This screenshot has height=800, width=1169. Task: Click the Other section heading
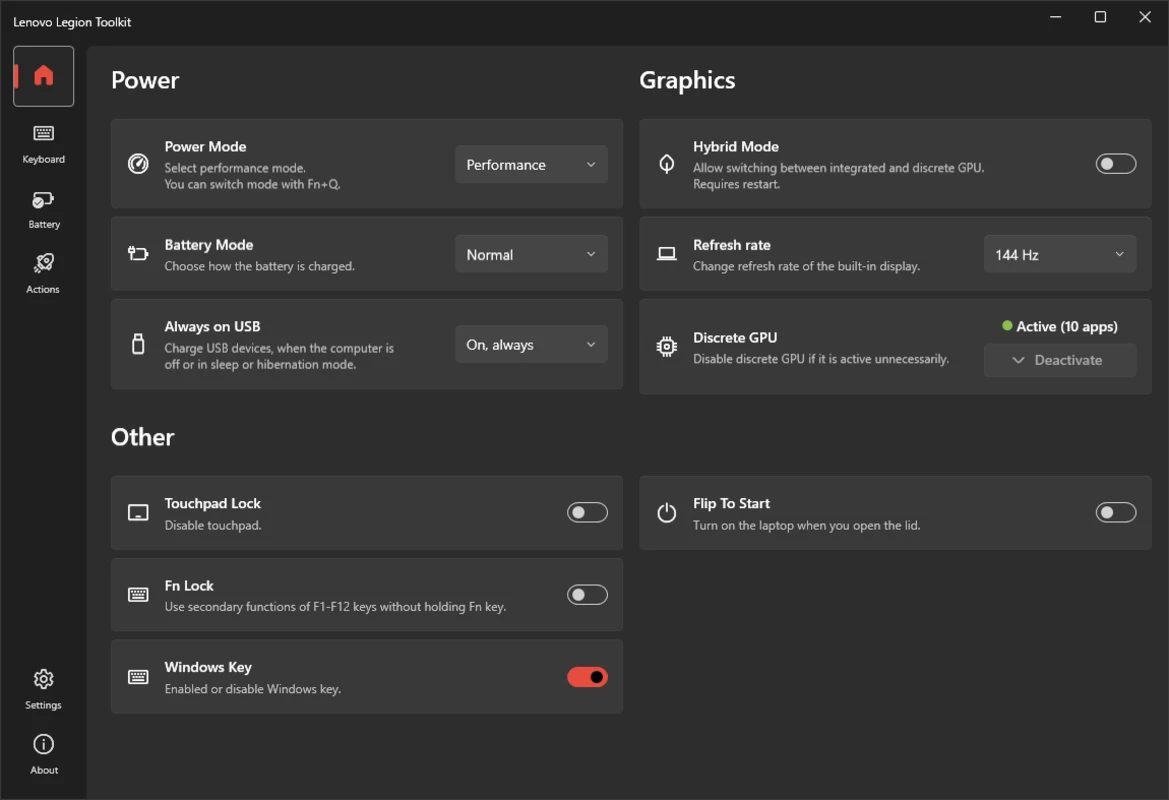[x=142, y=437]
